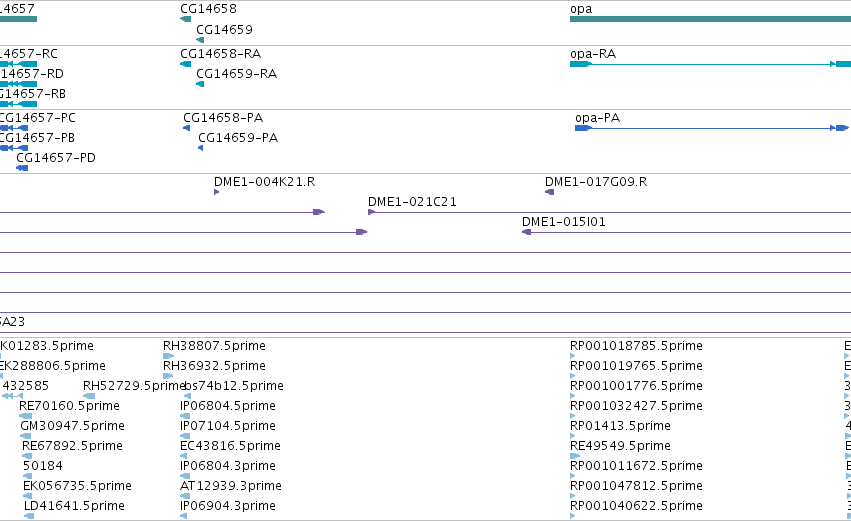Click protein CG14657-PD
851x521 pixels.
pyautogui.click(x=56, y=158)
